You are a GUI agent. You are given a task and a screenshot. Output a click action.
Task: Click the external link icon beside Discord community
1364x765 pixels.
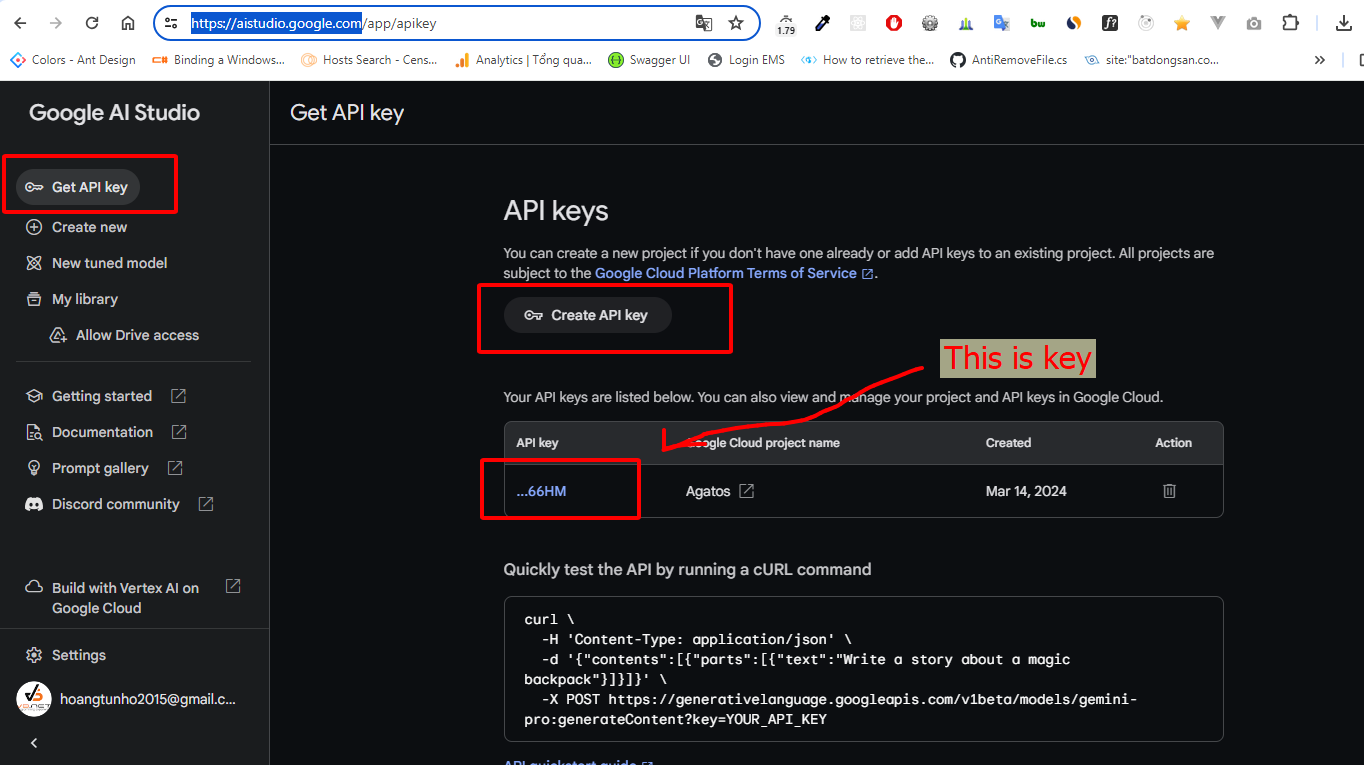pos(206,504)
